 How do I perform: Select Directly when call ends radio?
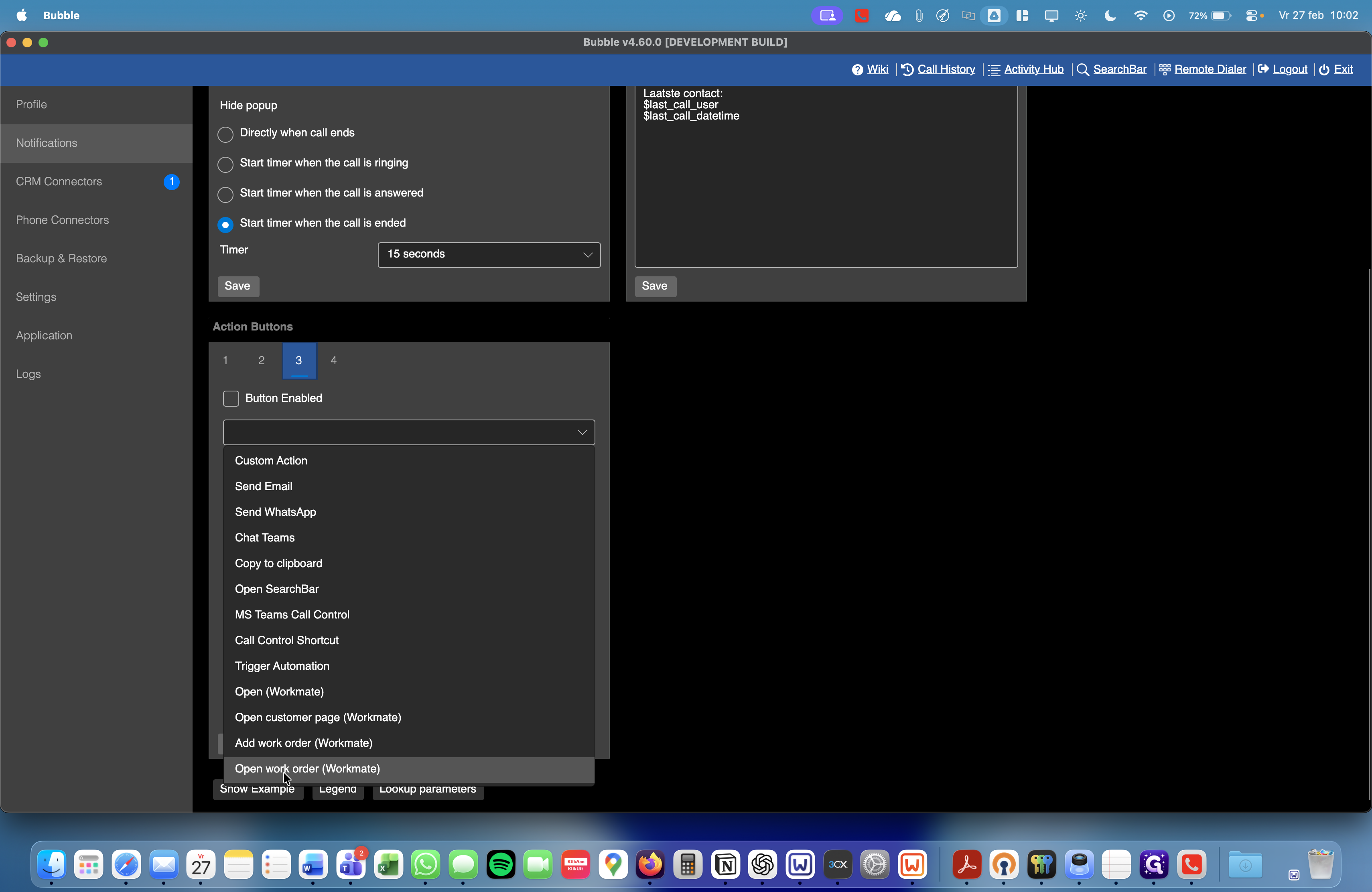tap(225, 134)
